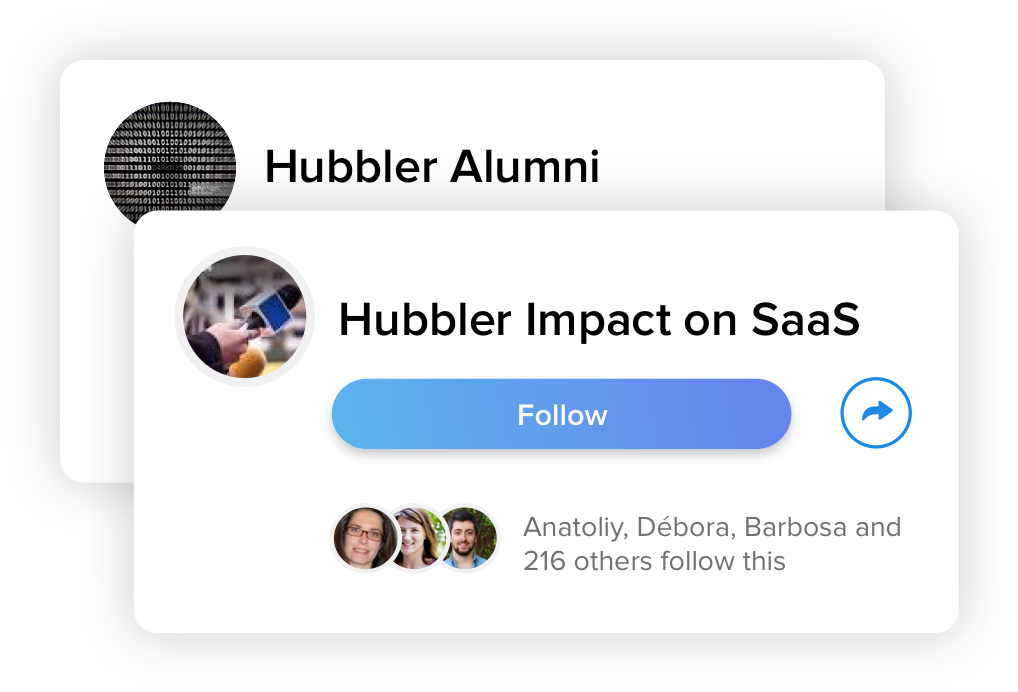This screenshot has width=1018, height=692.
Task: Open the Hubbler Alumni group title
Action: point(431,167)
